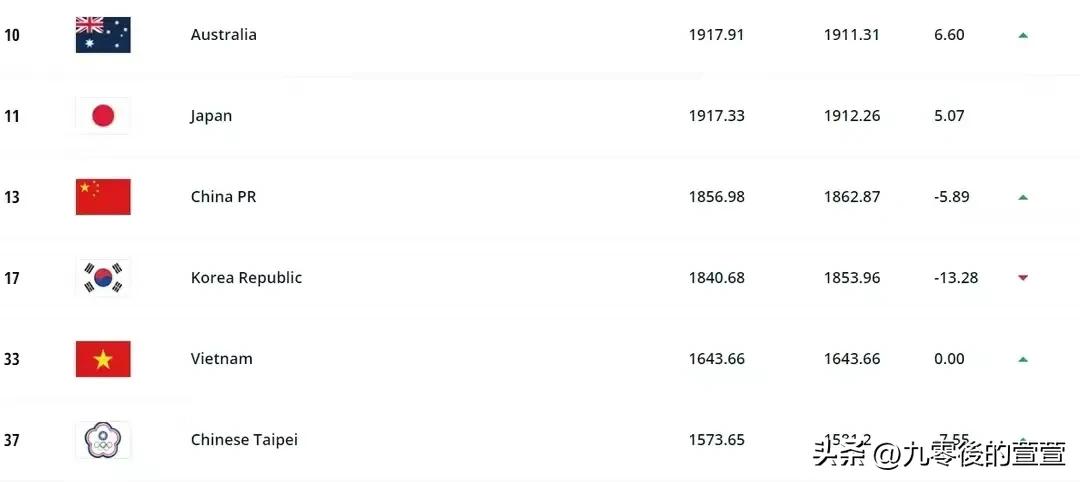Viewport: 1080px width, 482px height.
Task: Click the Korea Republic flag icon
Action: [x=103, y=278]
